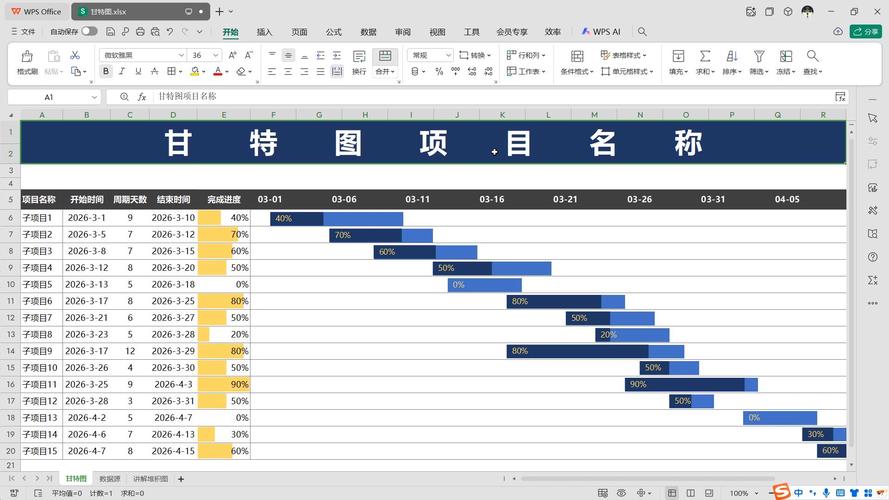Screen dimensions: 889x500
Task: Click the Conditional Formatting (条件格式) icon
Action: [x=577, y=56]
